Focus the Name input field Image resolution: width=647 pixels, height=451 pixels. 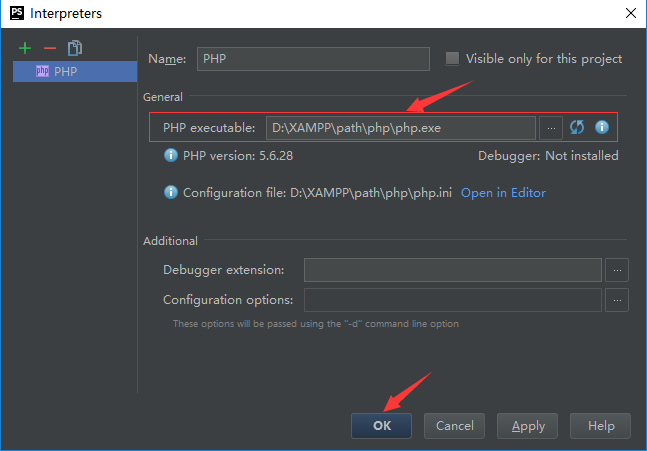pyautogui.click(x=313, y=59)
